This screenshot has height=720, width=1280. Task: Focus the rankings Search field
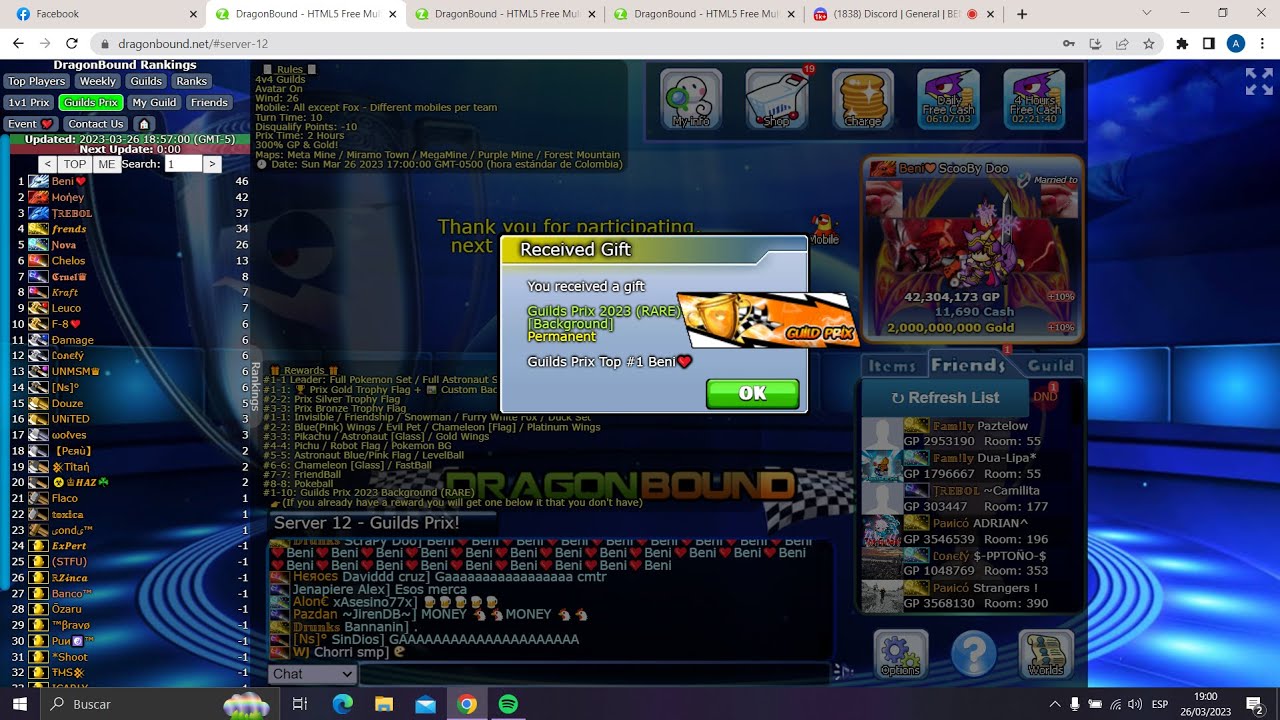pos(182,164)
